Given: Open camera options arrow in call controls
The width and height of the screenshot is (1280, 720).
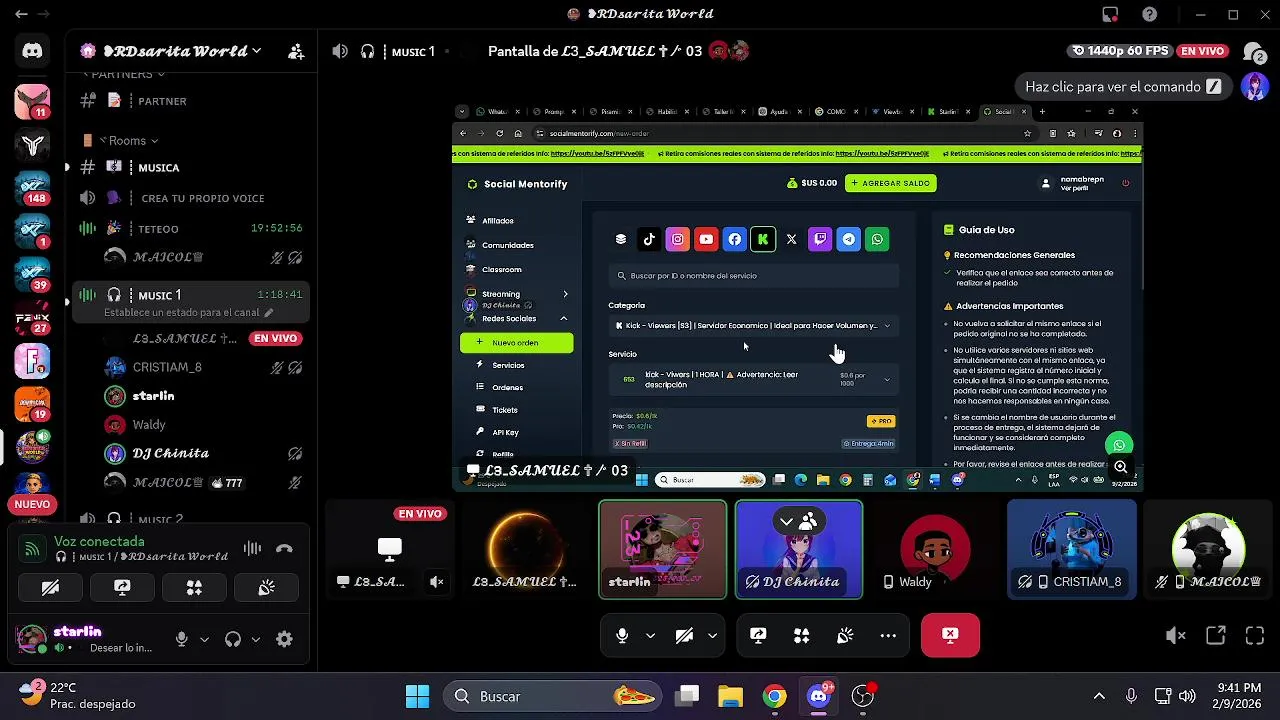Looking at the screenshot, I should (712, 635).
